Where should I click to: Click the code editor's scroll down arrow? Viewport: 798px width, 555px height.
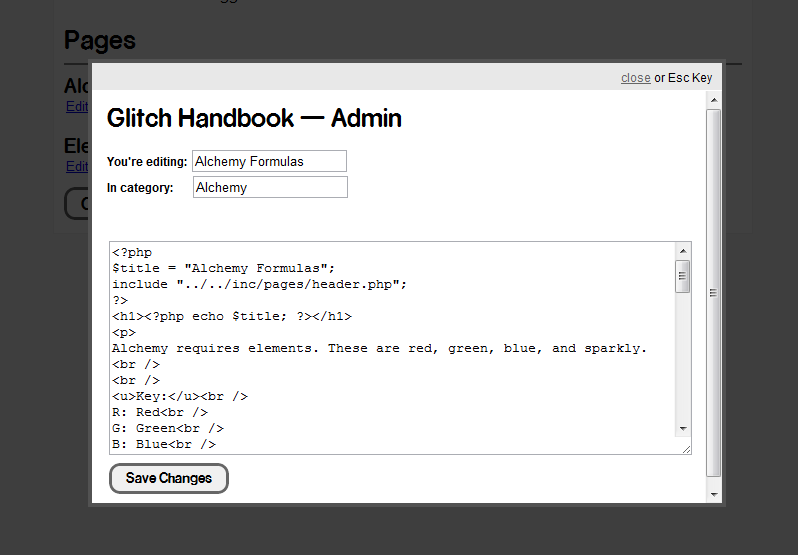point(683,428)
